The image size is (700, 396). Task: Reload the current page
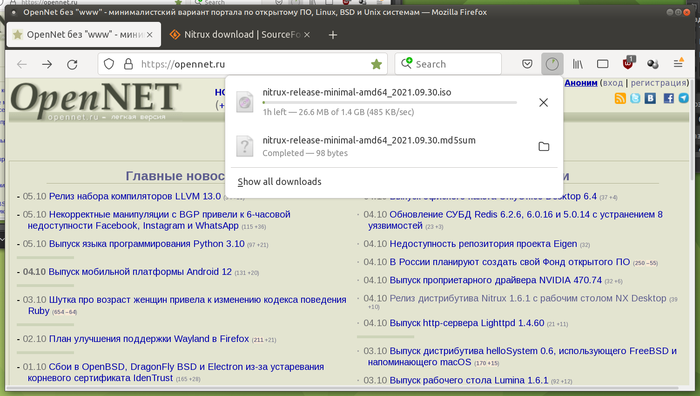[72, 64]
